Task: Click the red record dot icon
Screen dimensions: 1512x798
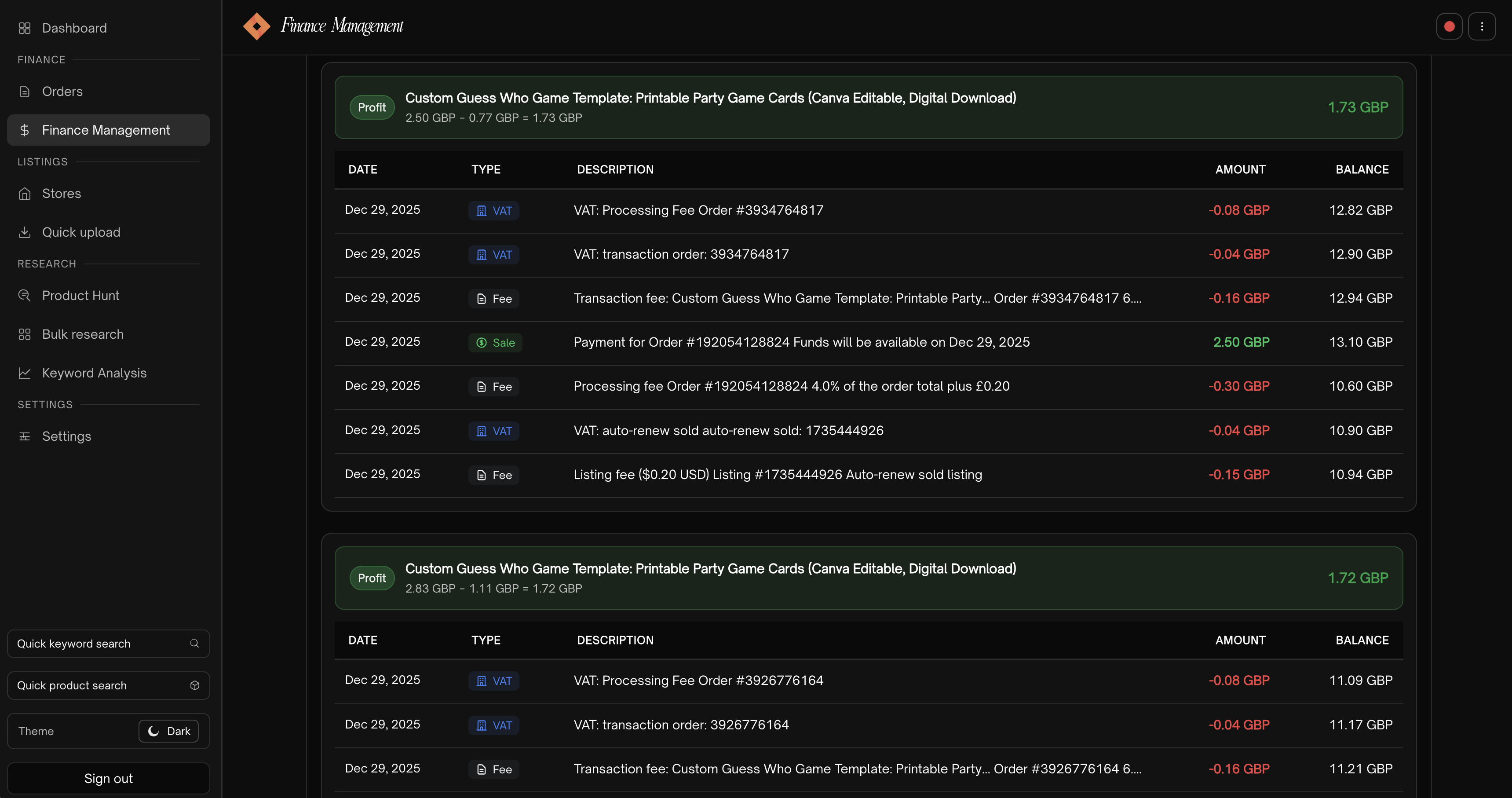Action: (x=1449, y=26)
